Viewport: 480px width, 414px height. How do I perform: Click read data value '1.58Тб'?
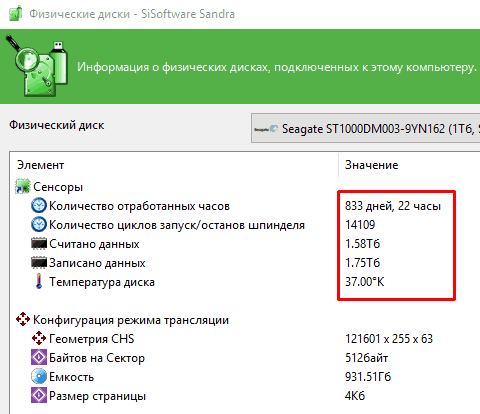tap(362, 244)
